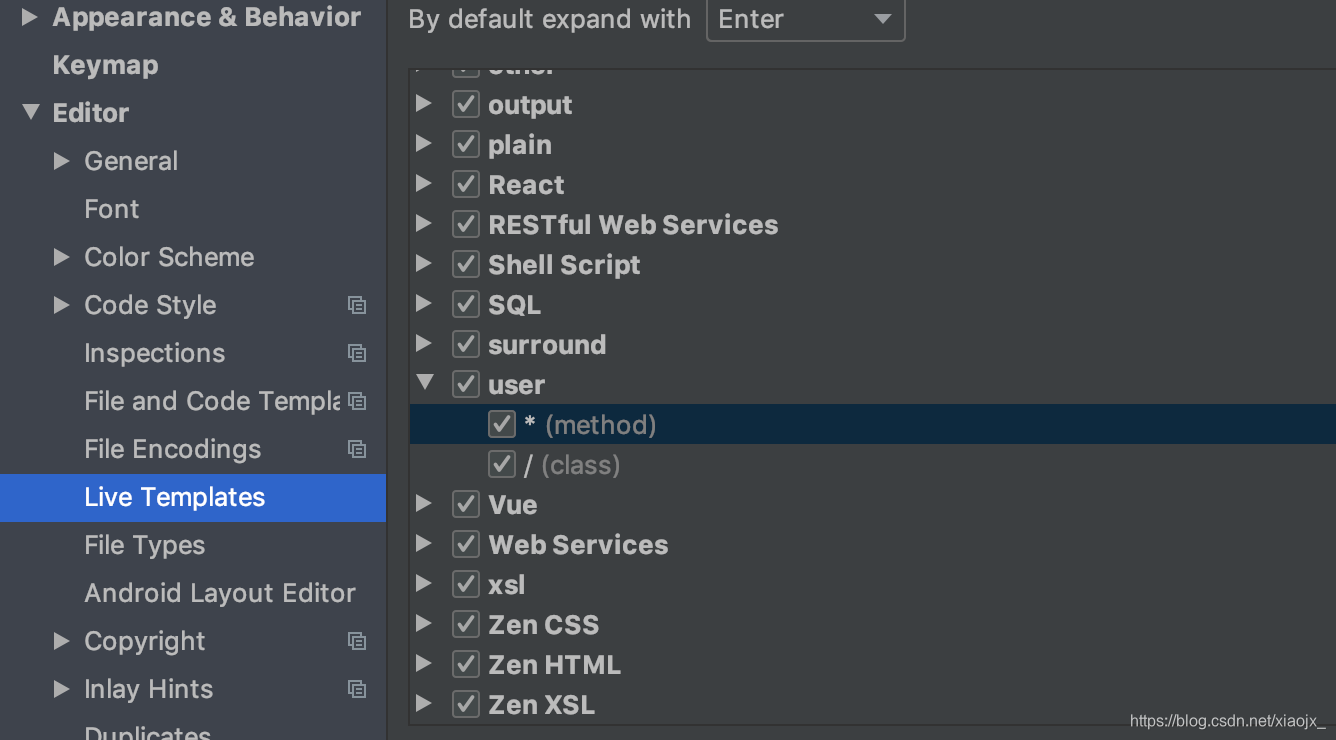Screen dimensions: 1336x740
Task: Expand the SQL template group
Action: [x=424, y=303]
